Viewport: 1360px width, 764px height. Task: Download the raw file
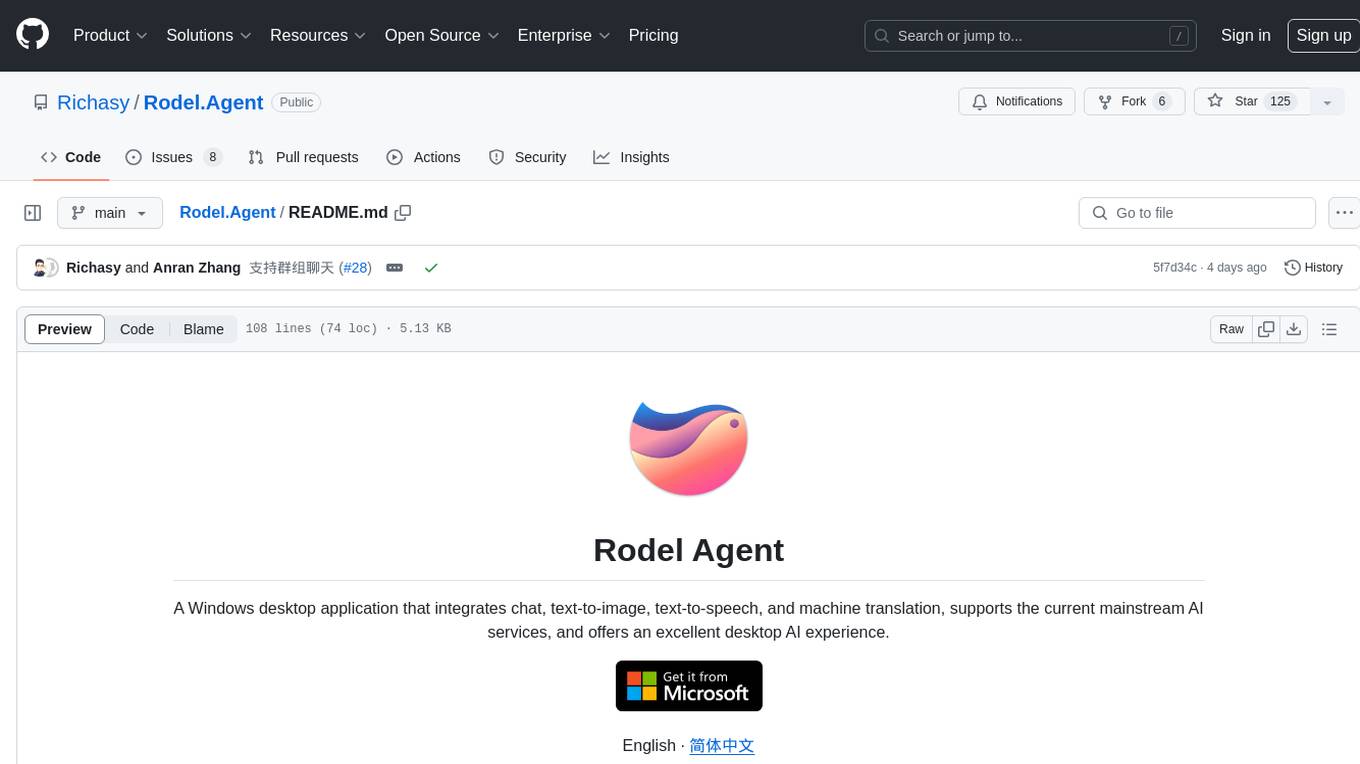tap(1294, 329)
